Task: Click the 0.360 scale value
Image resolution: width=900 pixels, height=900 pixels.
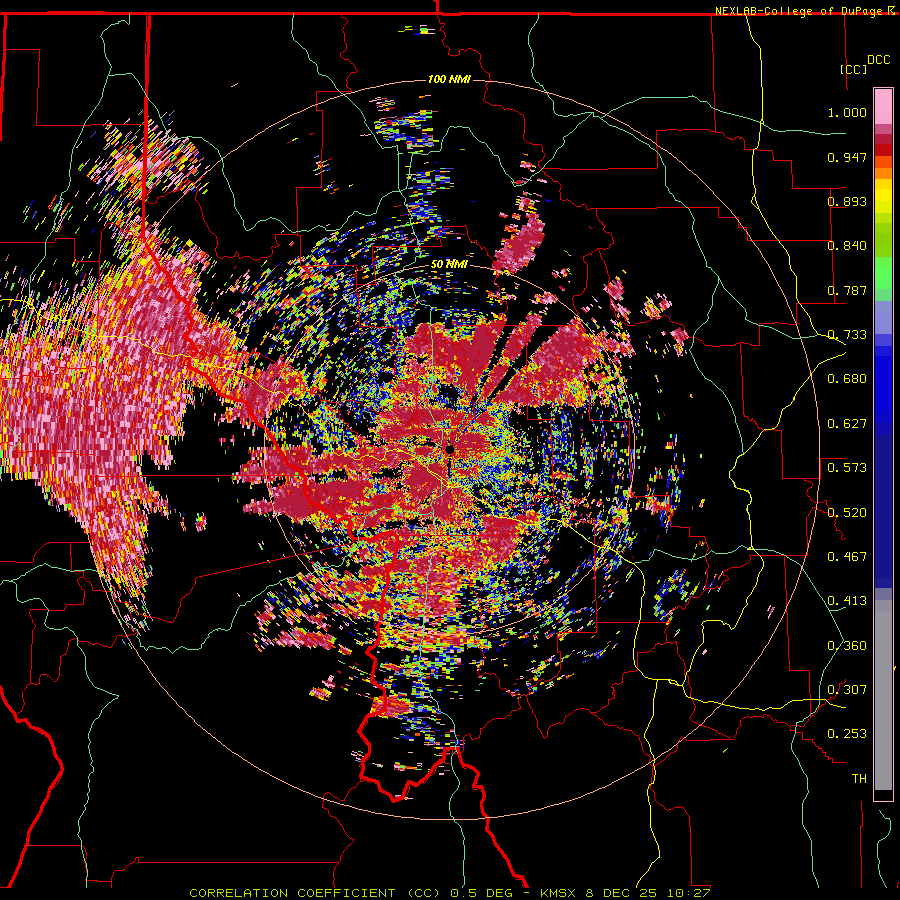Action: point(847,646)
